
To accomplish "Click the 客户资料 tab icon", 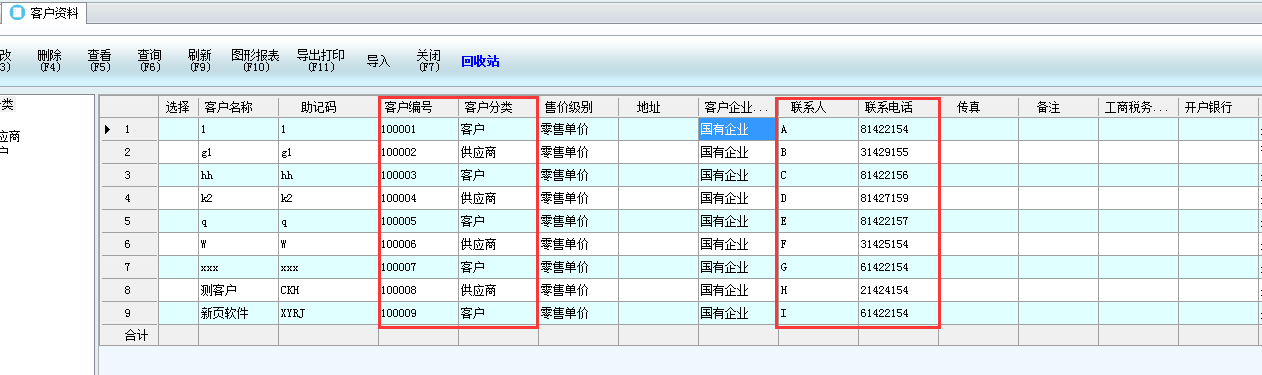I will point(17,13).
